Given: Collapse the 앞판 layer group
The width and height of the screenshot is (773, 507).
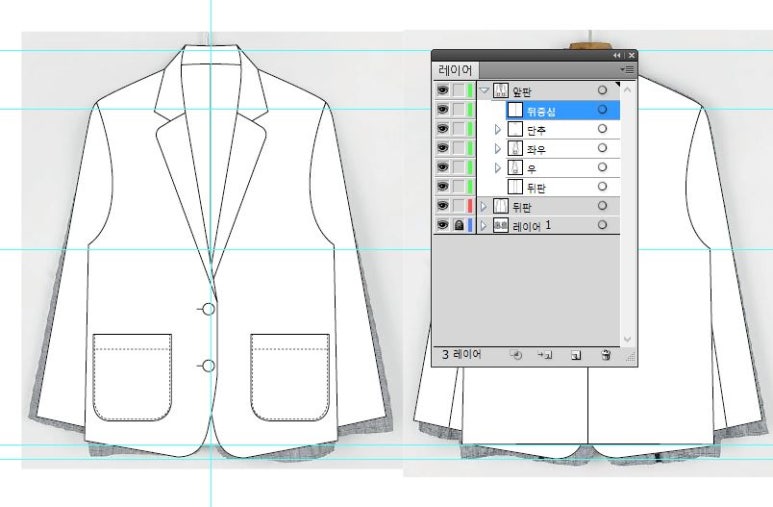Looking at the screenshot, I should click(484, 91).
